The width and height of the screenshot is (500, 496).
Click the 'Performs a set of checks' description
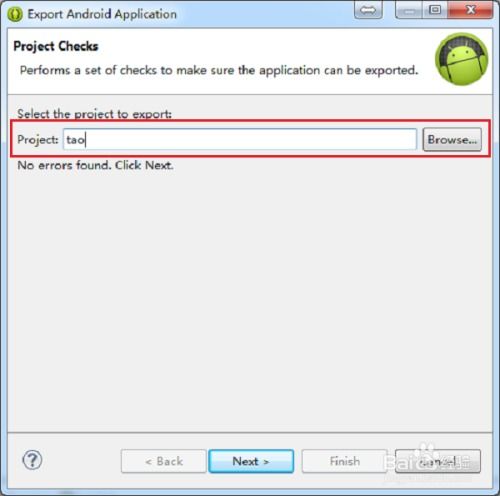(x=219, y=70)
